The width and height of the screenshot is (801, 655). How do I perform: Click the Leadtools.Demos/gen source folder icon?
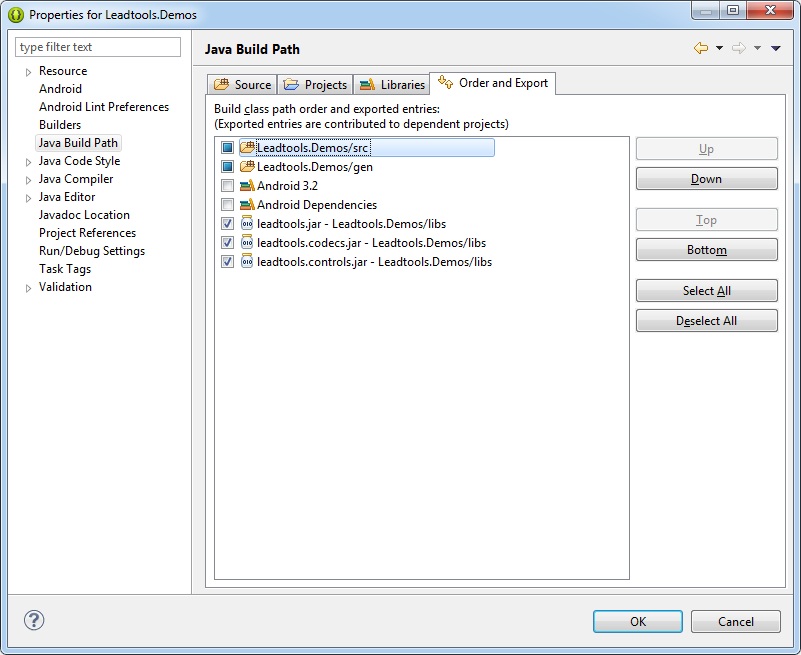[247, 167]
